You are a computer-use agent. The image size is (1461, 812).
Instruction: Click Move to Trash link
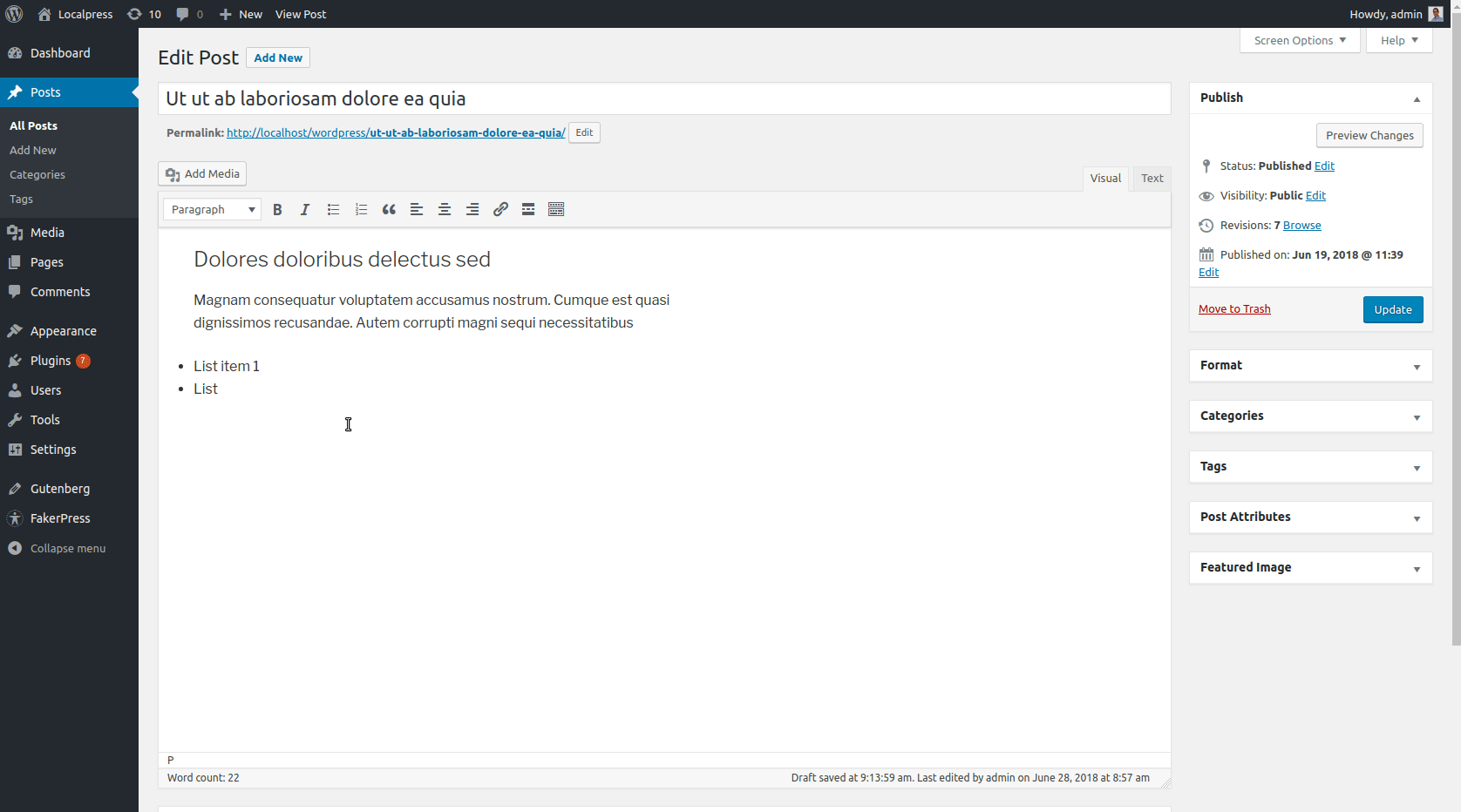tap(1234, 309)
